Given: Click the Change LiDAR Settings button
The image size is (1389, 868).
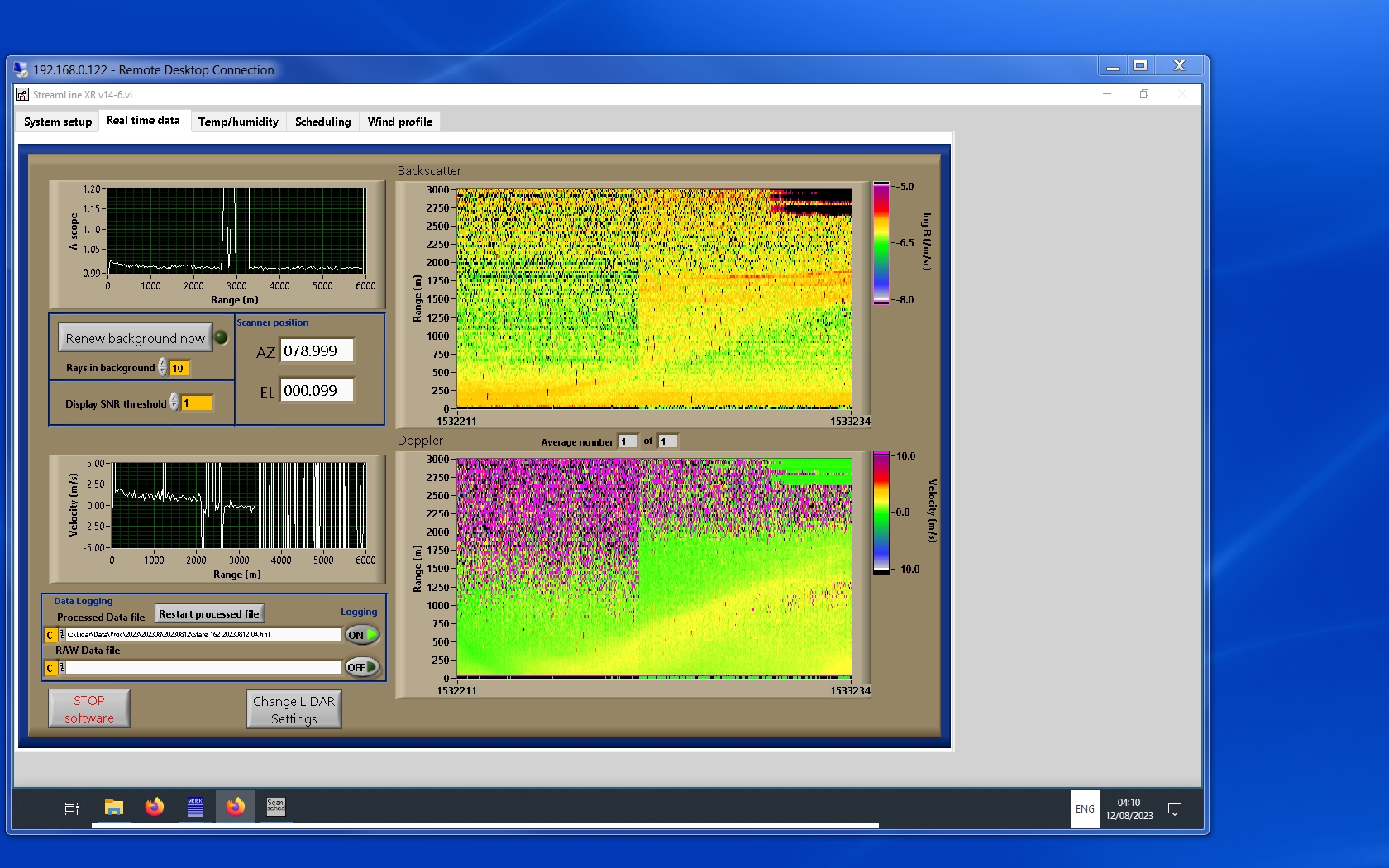Looking at the screenshot, I should click(294, 709).
